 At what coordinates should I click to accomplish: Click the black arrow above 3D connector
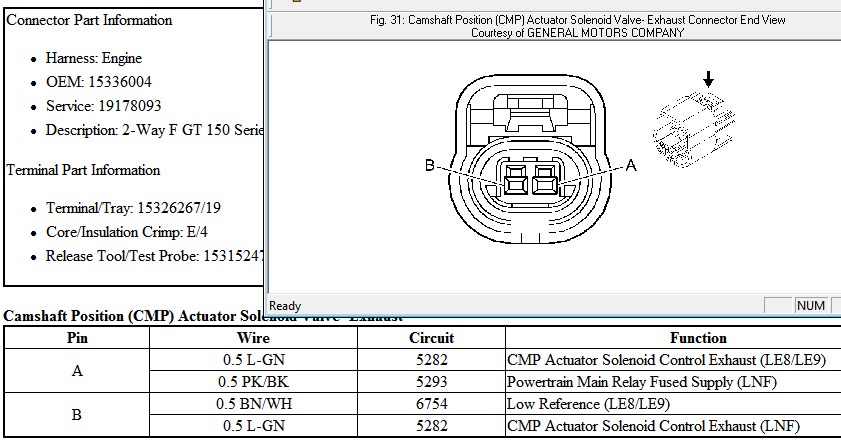[x=709, y=78]
